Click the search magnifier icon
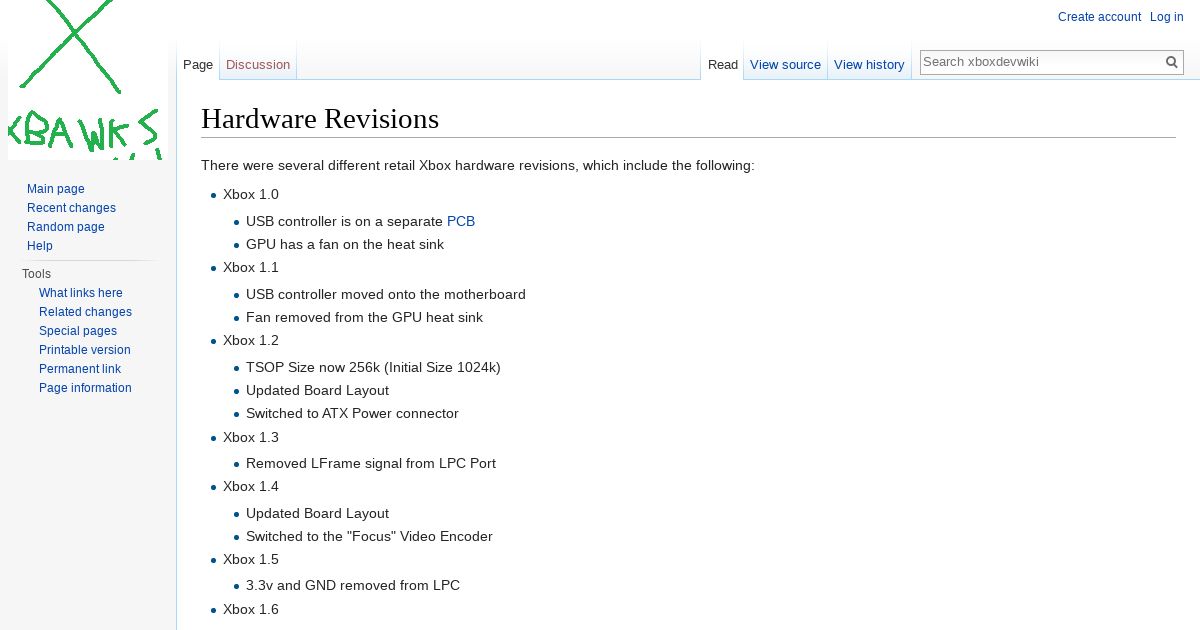Viewport: 1200px width, 630px height. click(x=1172, y=62)
